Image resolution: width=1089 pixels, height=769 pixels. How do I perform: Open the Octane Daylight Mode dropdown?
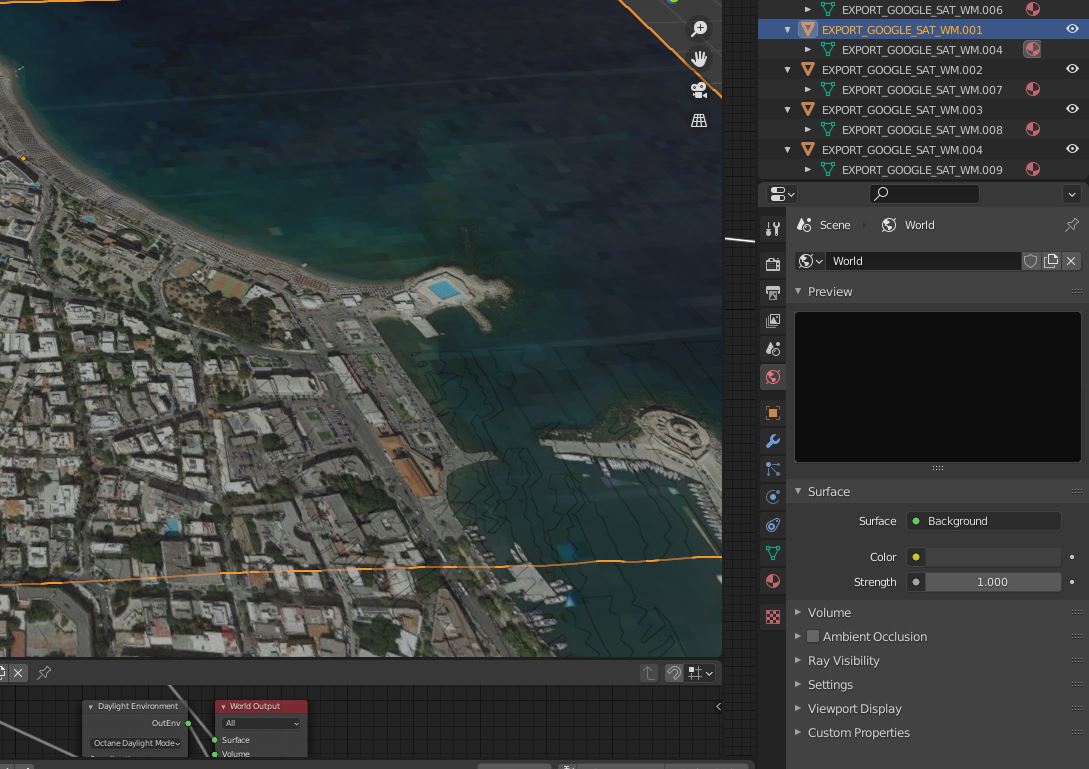pyautogui.click(x=135, y=743)
